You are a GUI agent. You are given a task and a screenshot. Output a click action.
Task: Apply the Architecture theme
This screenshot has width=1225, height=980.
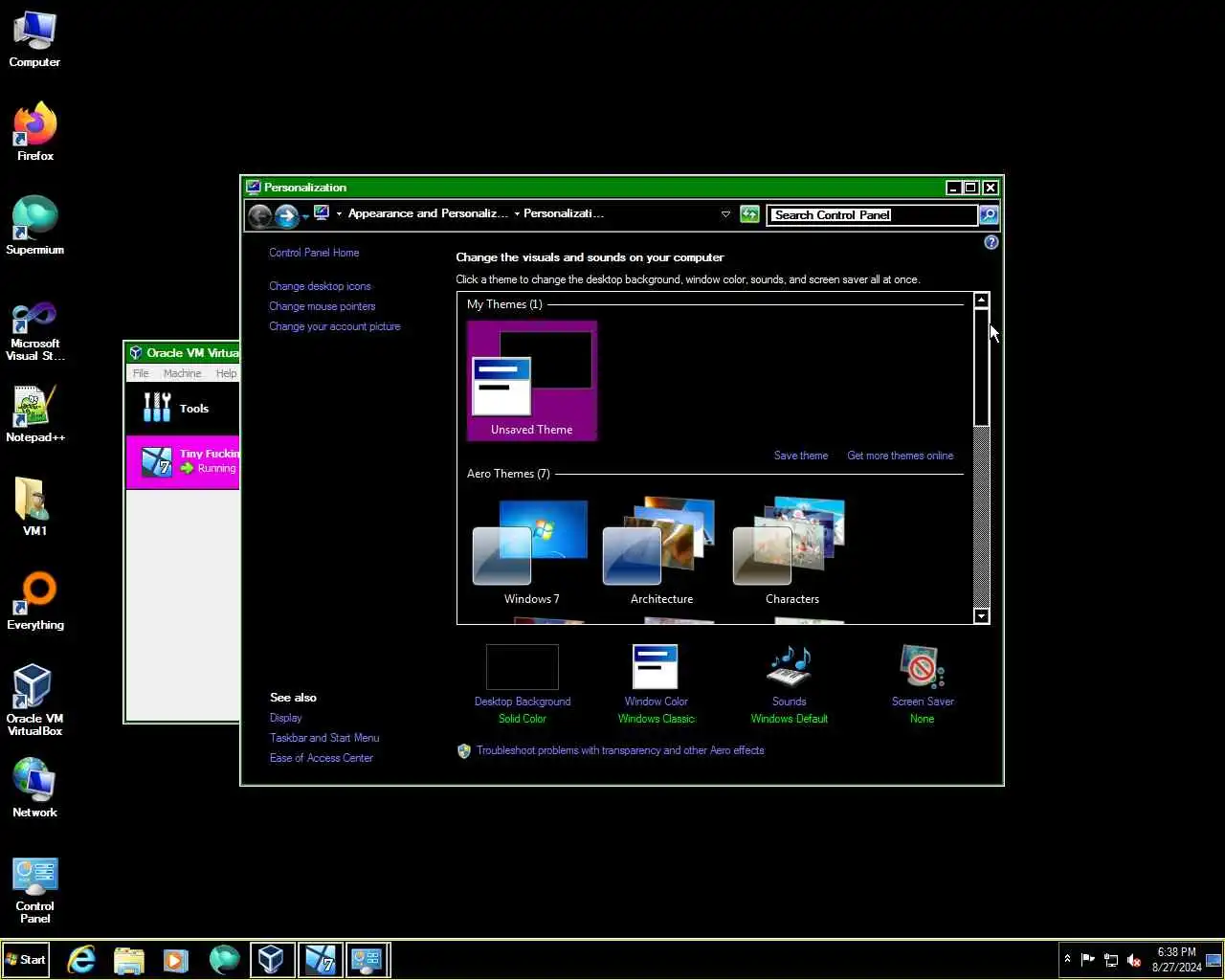point(661,551)
